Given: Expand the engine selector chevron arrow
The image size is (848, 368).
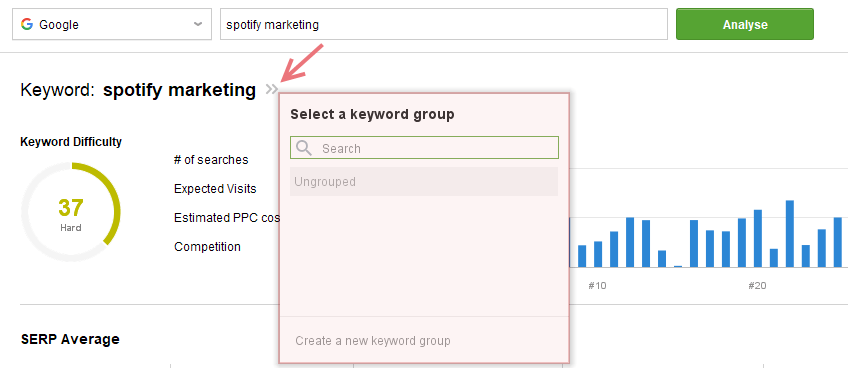Looking at the screenshot, I should coord(198,24).
